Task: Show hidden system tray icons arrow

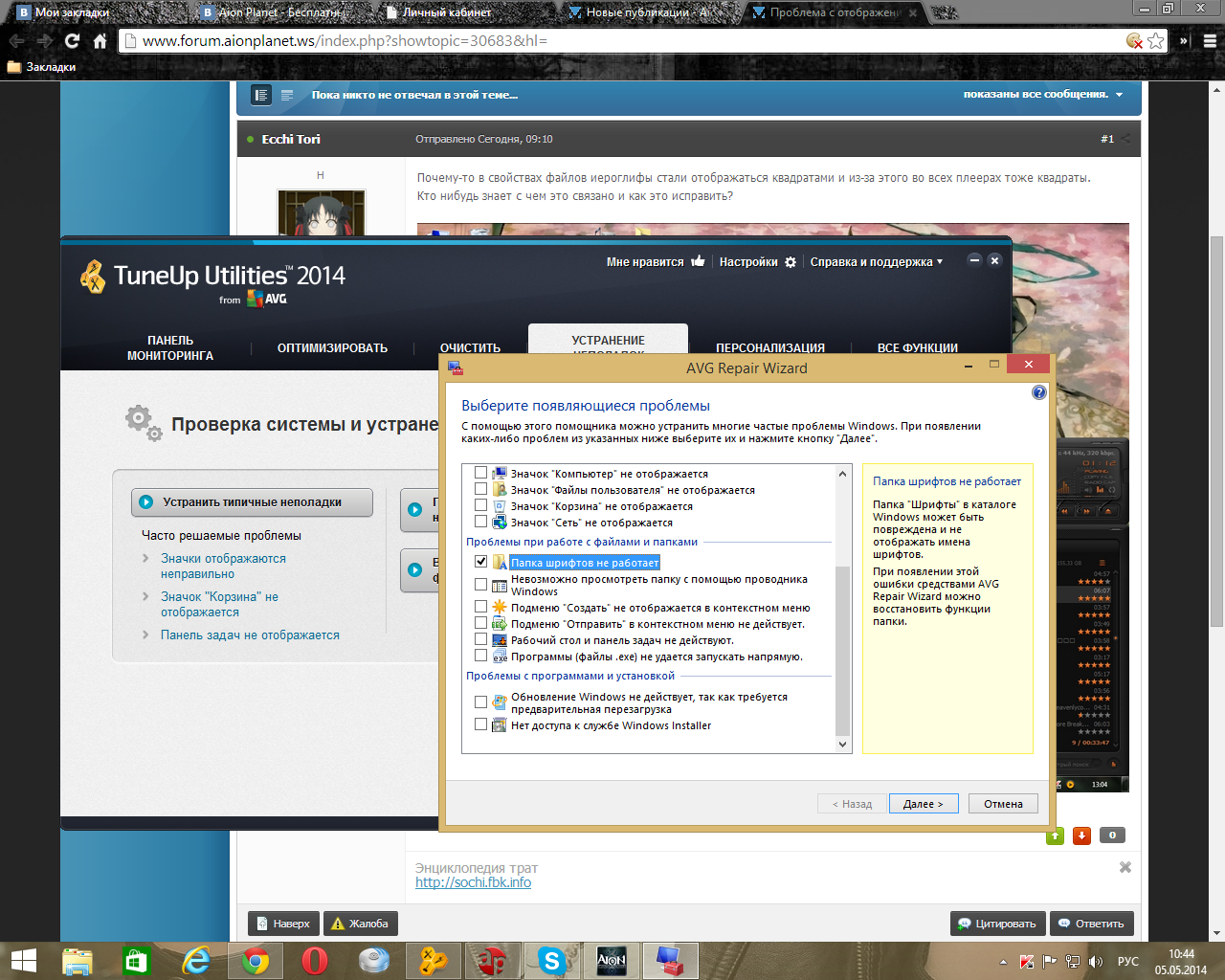Action: tap(1003, 962)
